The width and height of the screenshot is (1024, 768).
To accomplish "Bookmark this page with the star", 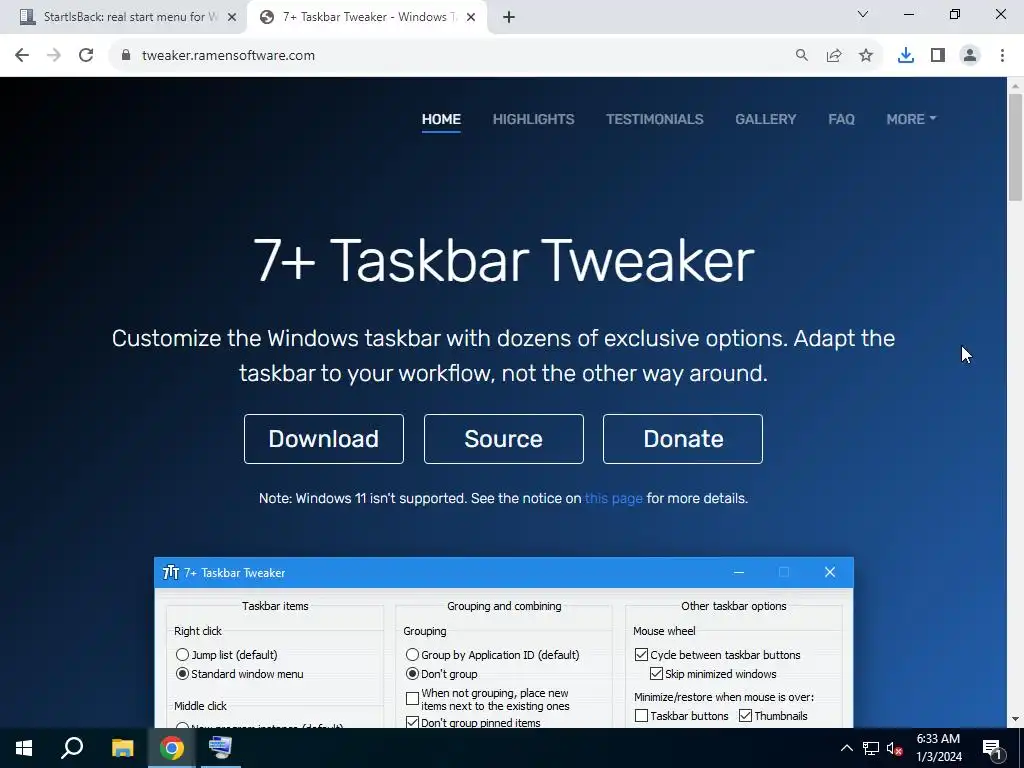I will tap(866, 56).
